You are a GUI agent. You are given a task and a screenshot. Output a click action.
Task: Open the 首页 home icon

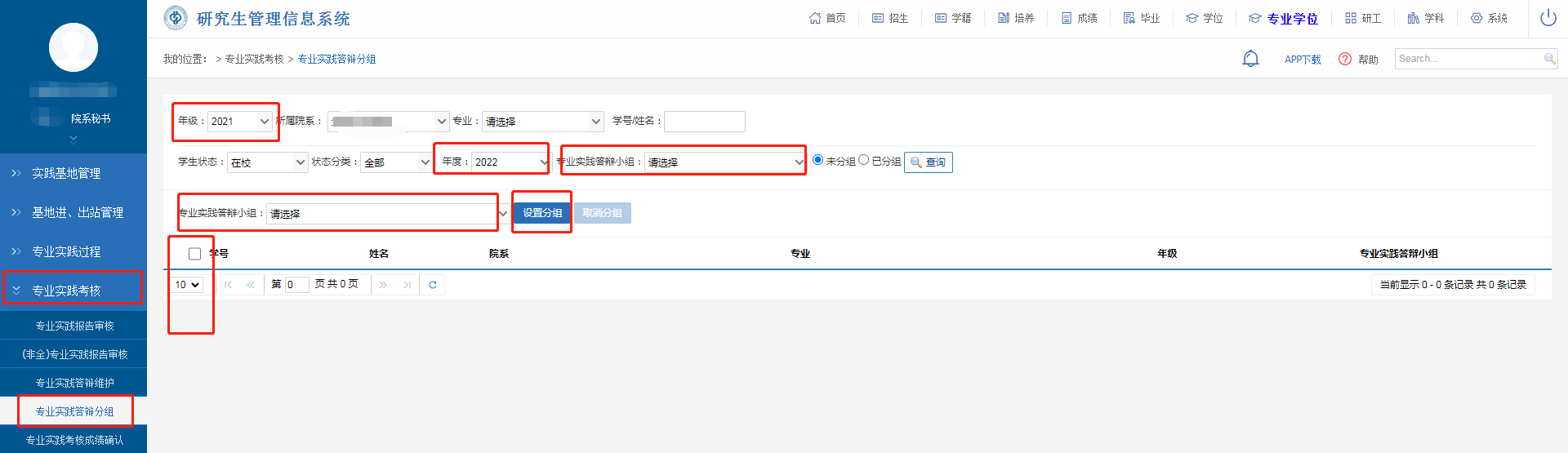pyautogui.click(x=815, y=18)
